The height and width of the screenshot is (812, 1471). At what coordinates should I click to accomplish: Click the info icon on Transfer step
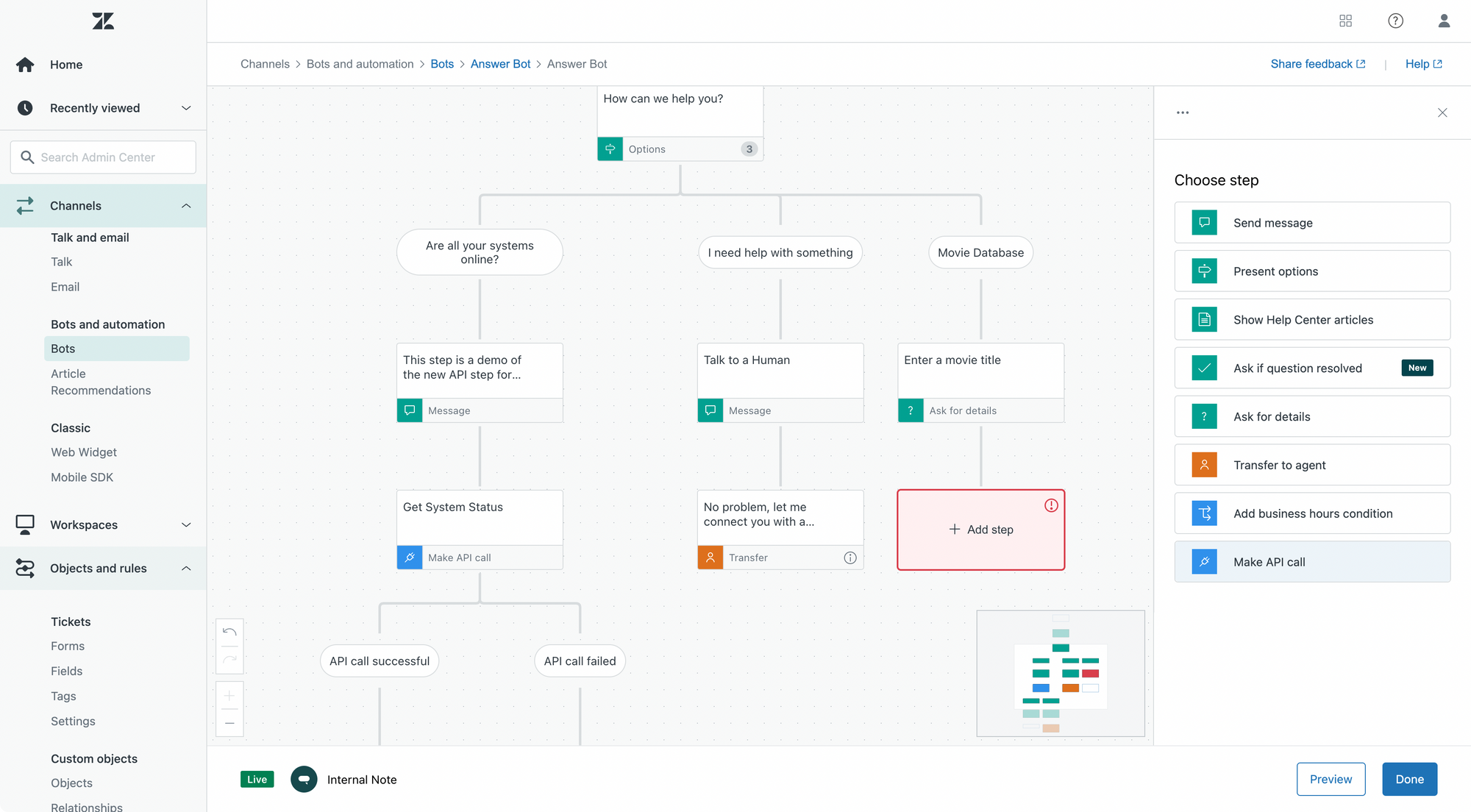(850, 558)
